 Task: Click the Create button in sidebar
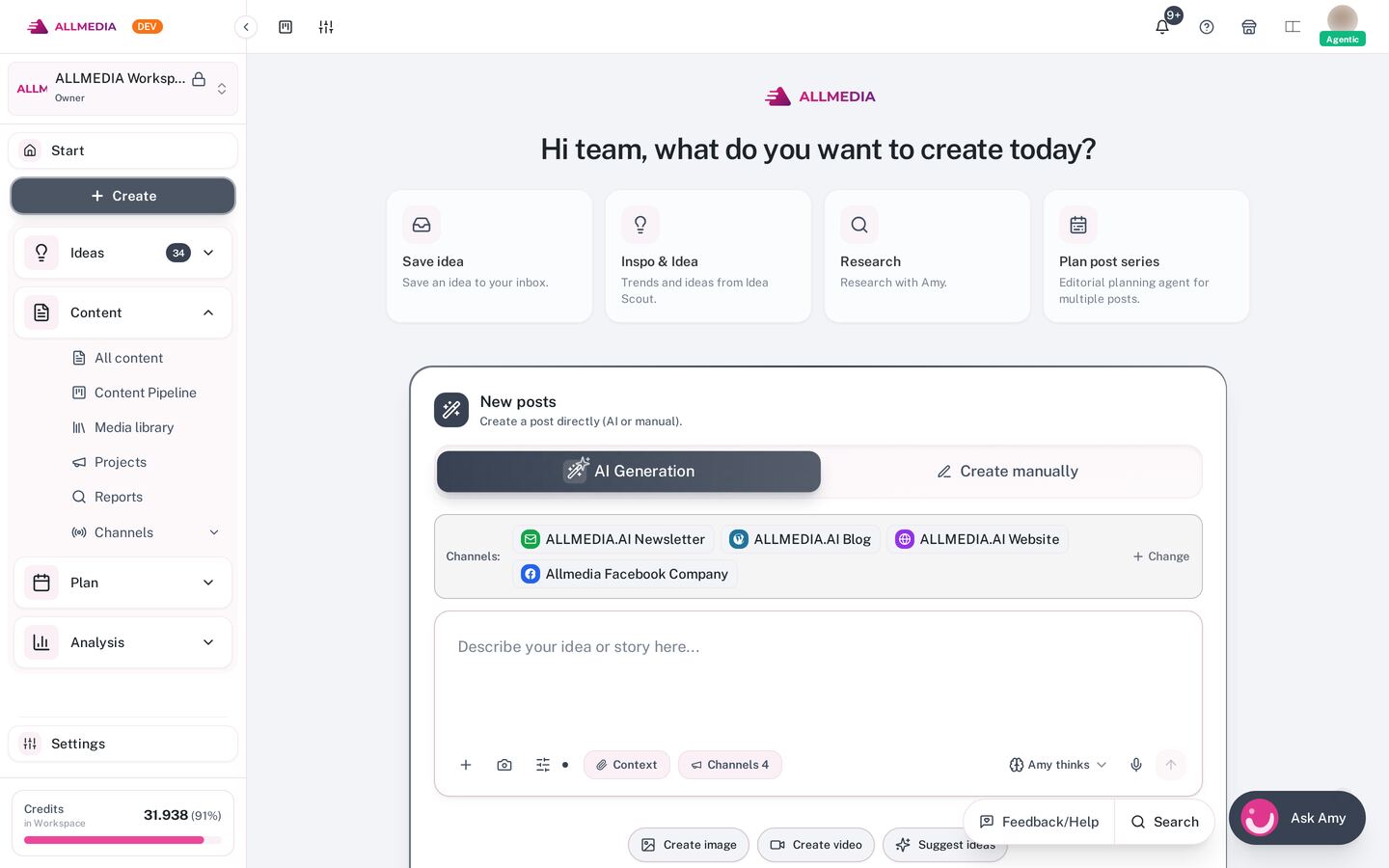pos(123,196)
